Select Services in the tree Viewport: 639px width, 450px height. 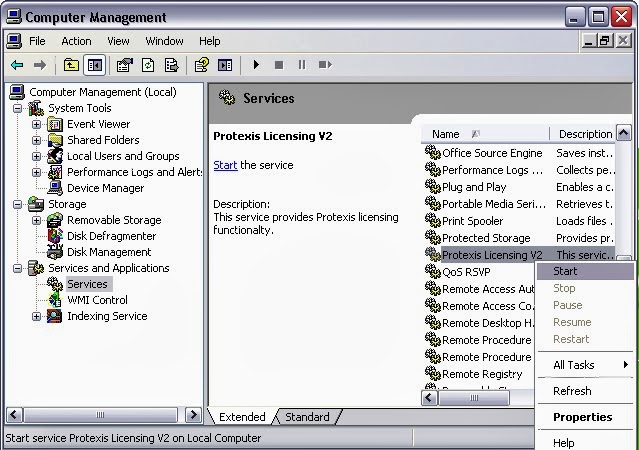(87, 284)
